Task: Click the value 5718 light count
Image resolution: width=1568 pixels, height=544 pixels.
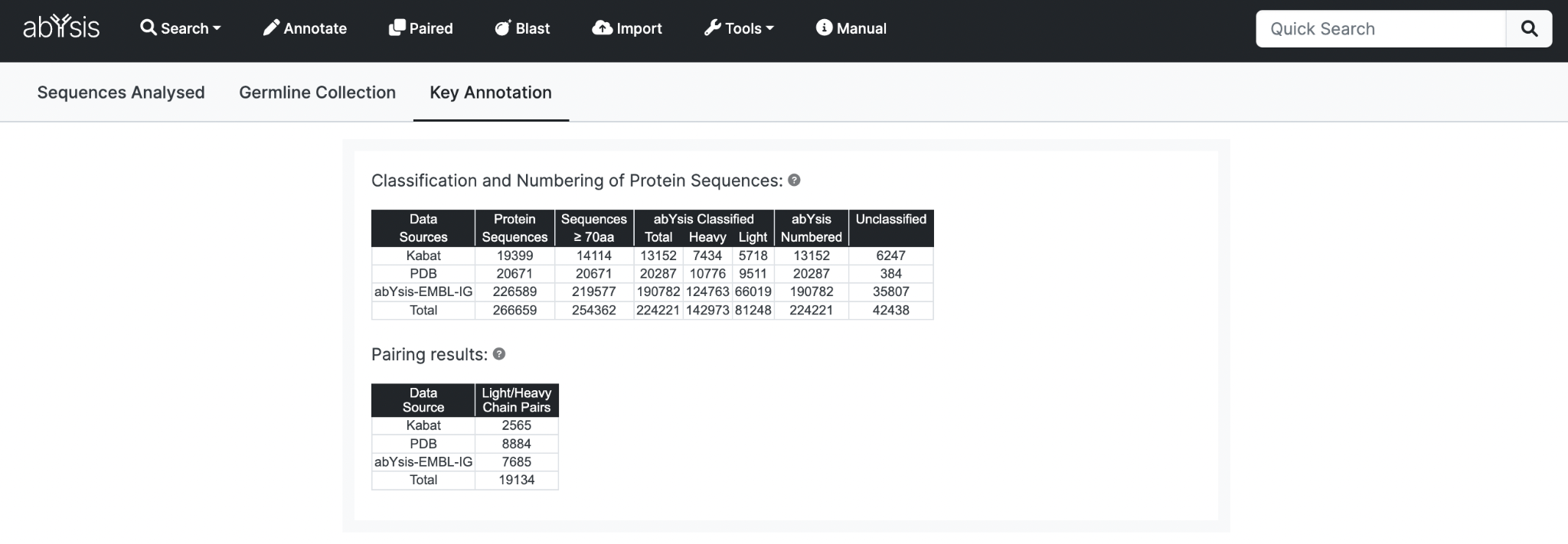Action: click(753, 256)
